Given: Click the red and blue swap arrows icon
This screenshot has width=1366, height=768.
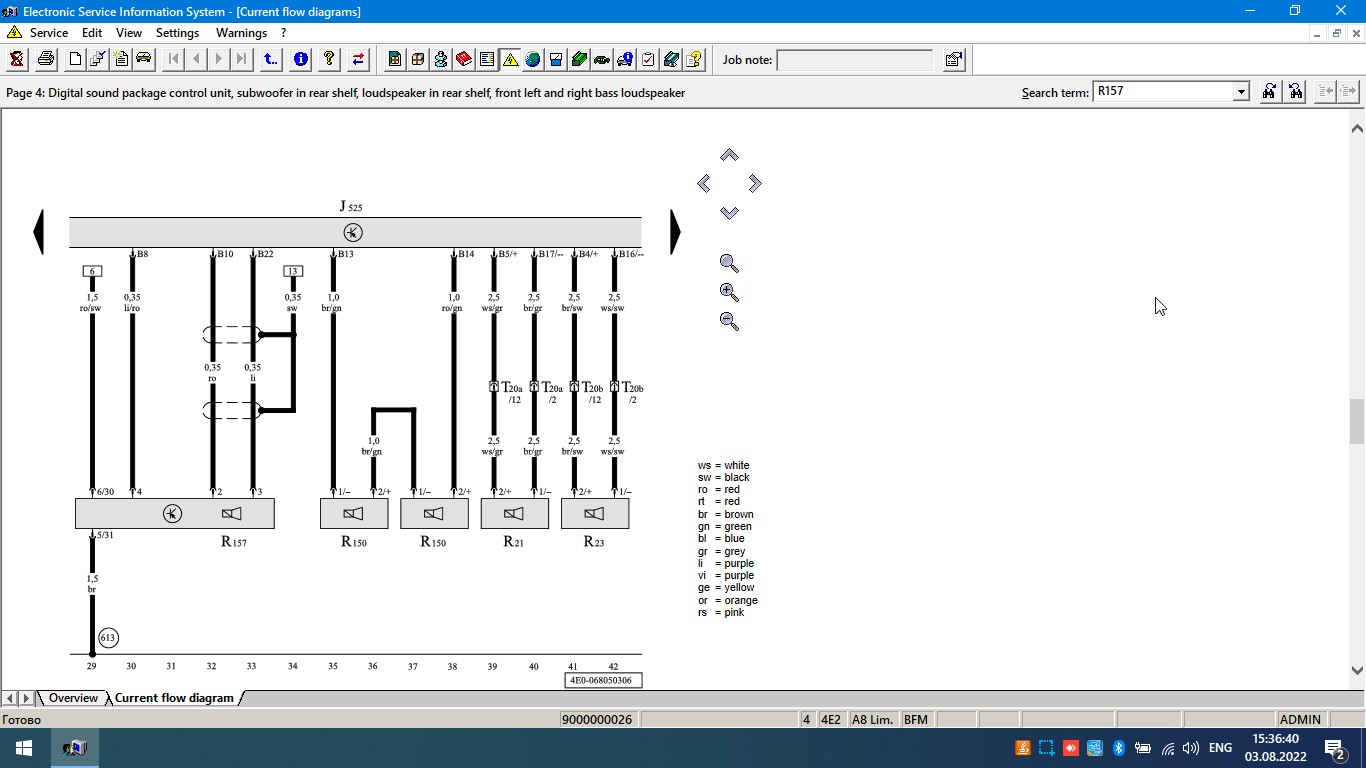Looking at the screenshot, I should (x=358, y=59).
